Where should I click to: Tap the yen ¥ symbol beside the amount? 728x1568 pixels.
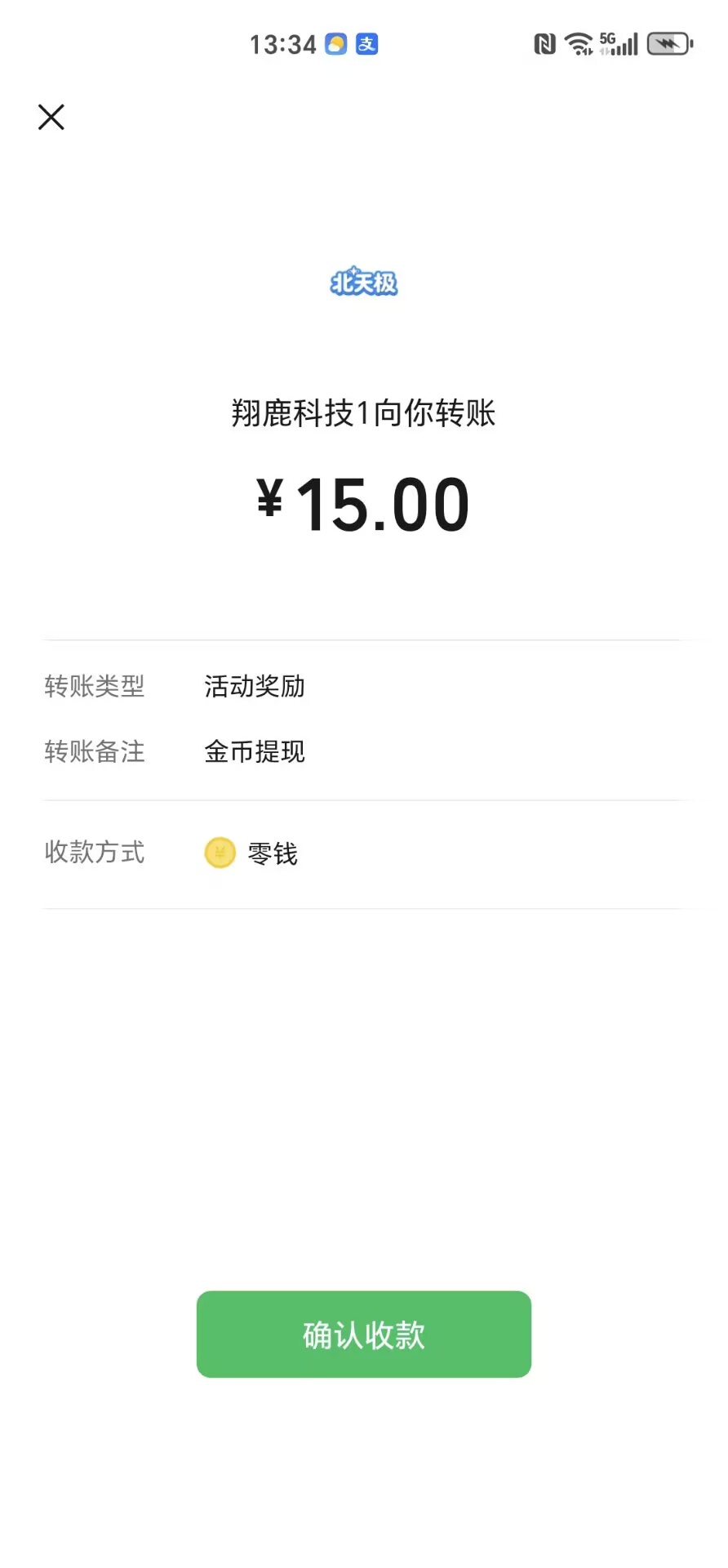[x=270, y=498]
